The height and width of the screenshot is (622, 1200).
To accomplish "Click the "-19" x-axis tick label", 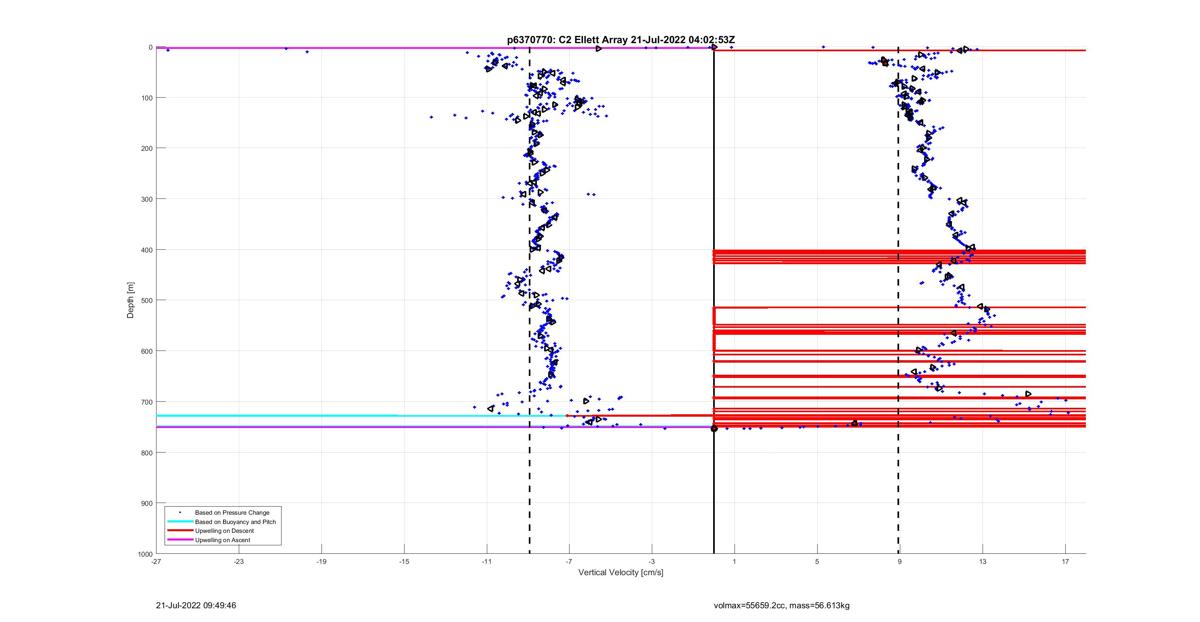I will (321, 561).
